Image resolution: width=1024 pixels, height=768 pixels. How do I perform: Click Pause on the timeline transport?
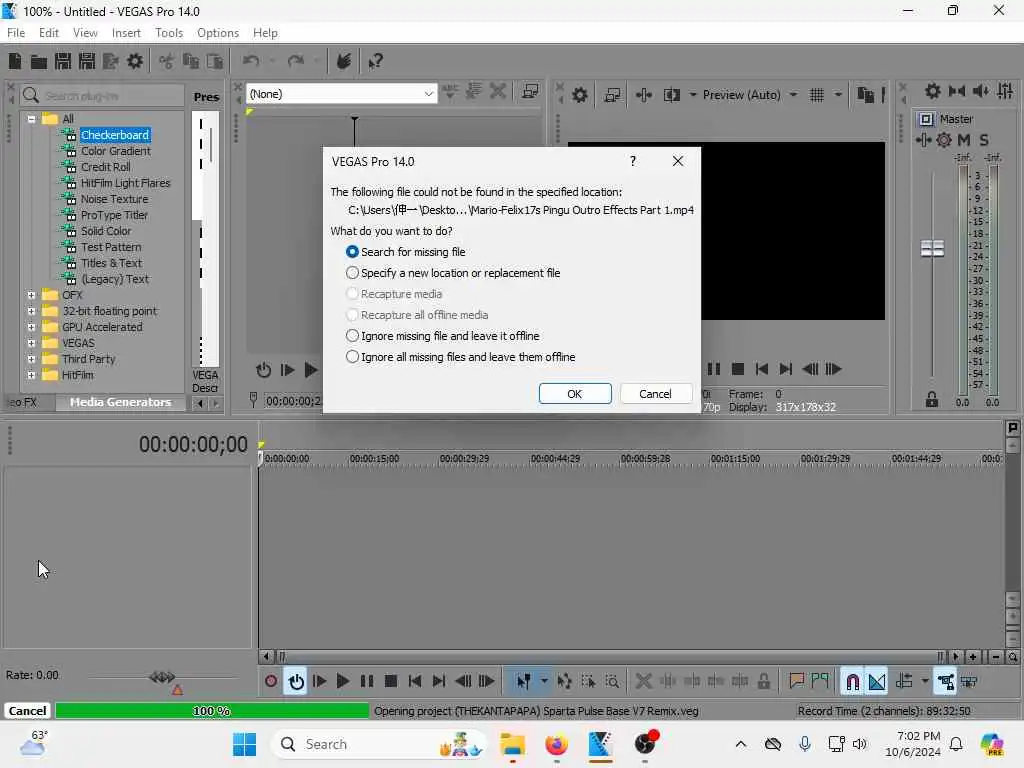pyautogui.click(x=366, y=682)
